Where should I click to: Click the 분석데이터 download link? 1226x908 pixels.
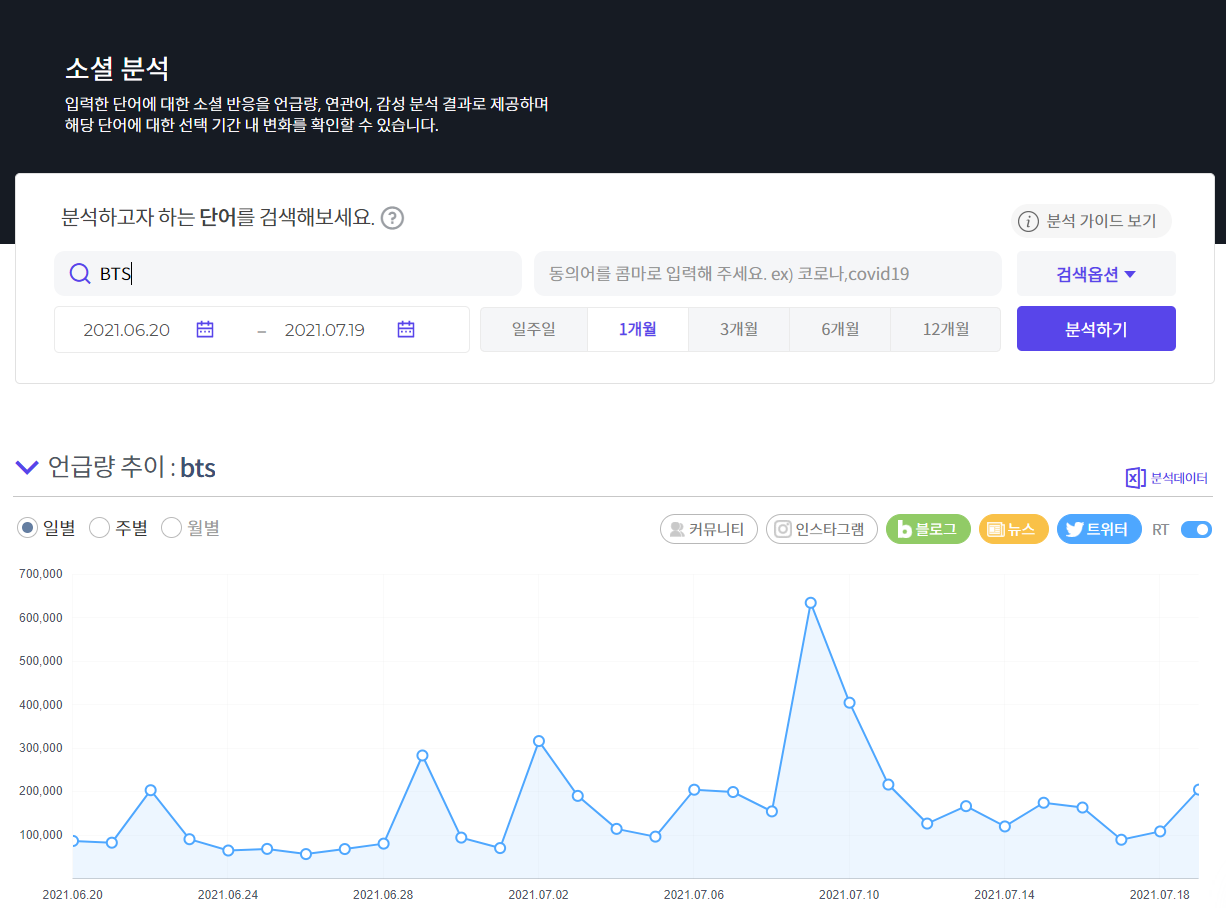[1179, 478]
